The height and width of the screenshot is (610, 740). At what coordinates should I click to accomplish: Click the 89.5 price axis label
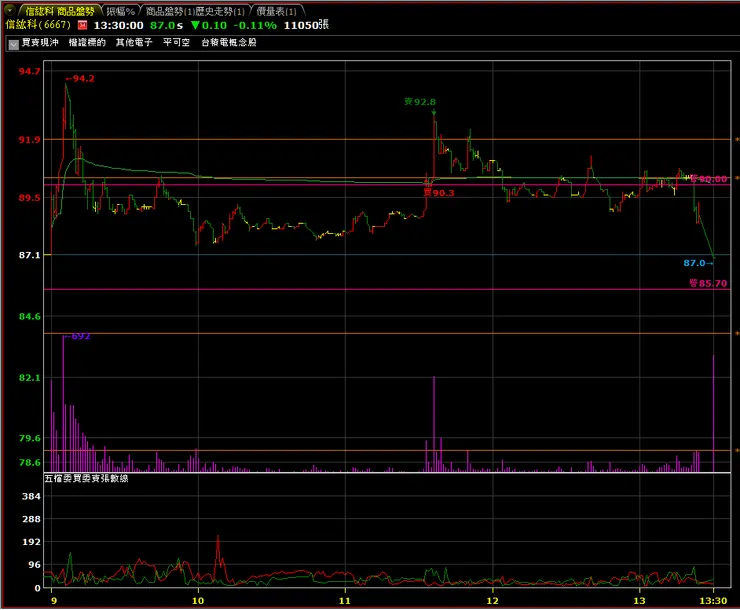tap(29, 198)
